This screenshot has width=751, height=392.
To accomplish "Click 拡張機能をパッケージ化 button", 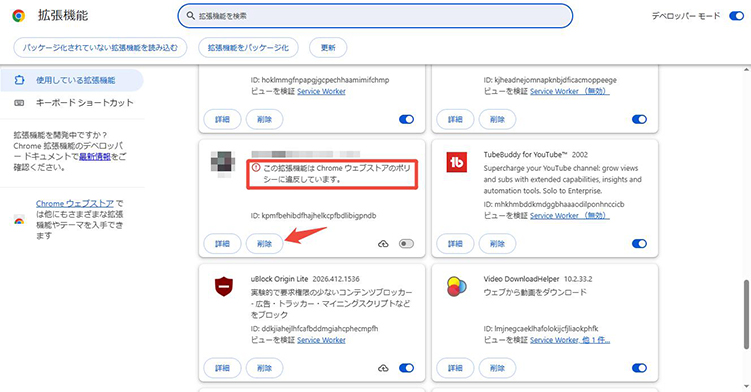I will (x=248, y=47).
